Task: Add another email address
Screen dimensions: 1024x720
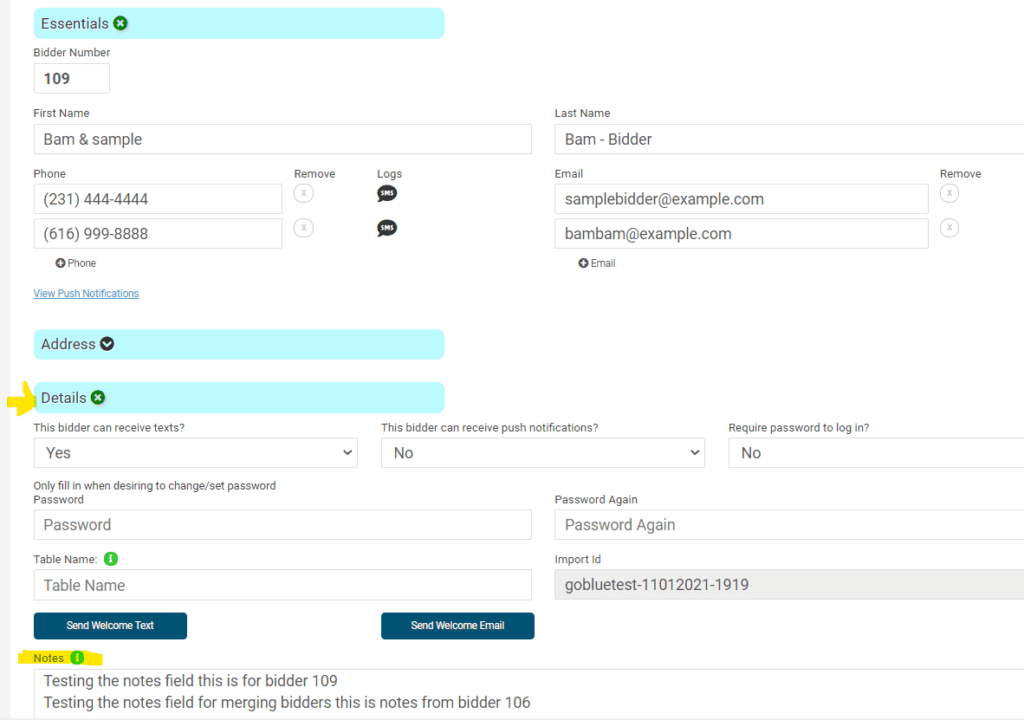Action: point(597,263)
